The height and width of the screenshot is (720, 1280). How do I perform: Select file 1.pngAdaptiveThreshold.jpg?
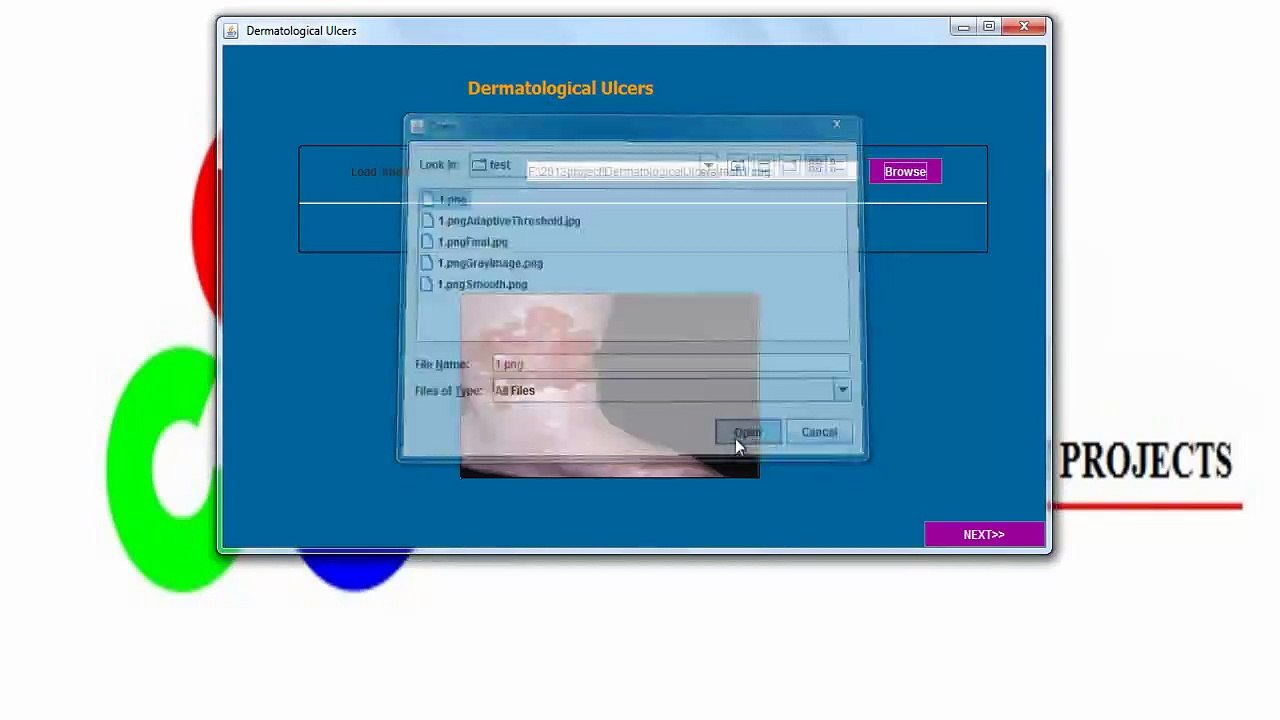click(x=501, y=221)
